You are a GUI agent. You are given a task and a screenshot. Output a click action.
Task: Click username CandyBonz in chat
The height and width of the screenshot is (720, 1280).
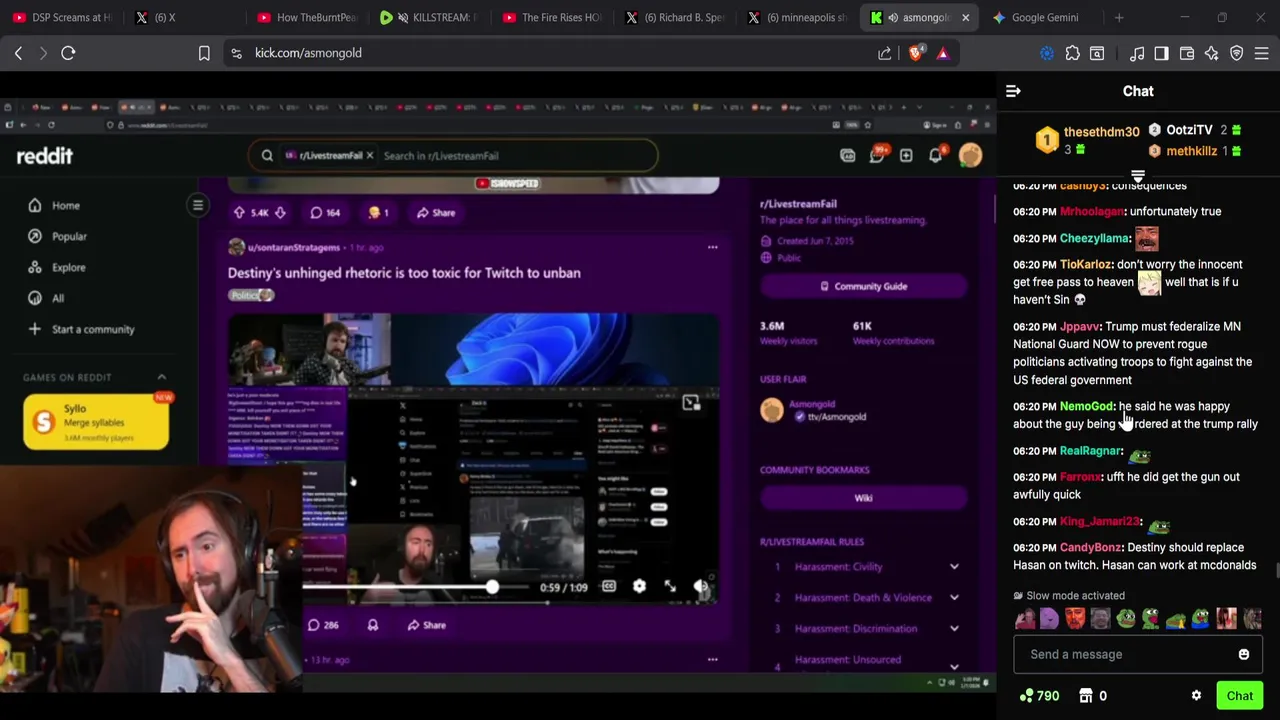[x=1090, y=547]
